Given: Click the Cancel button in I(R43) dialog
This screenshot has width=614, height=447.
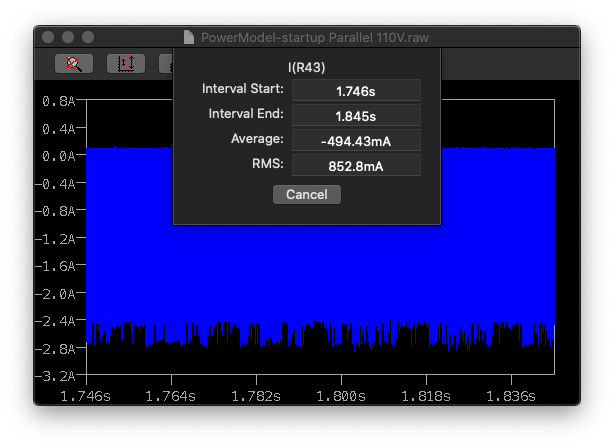Looking at the screenshot, I should [307, 195].
